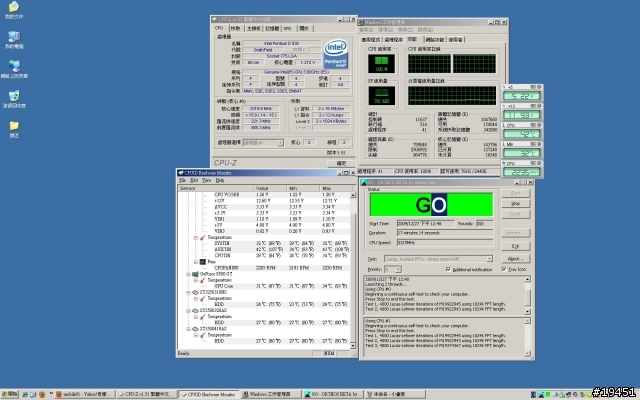Click the CPU usage 100% graph in Task Manager
Image resolution: width=640 pixels, height=400 pixels.
click(381, 64)
